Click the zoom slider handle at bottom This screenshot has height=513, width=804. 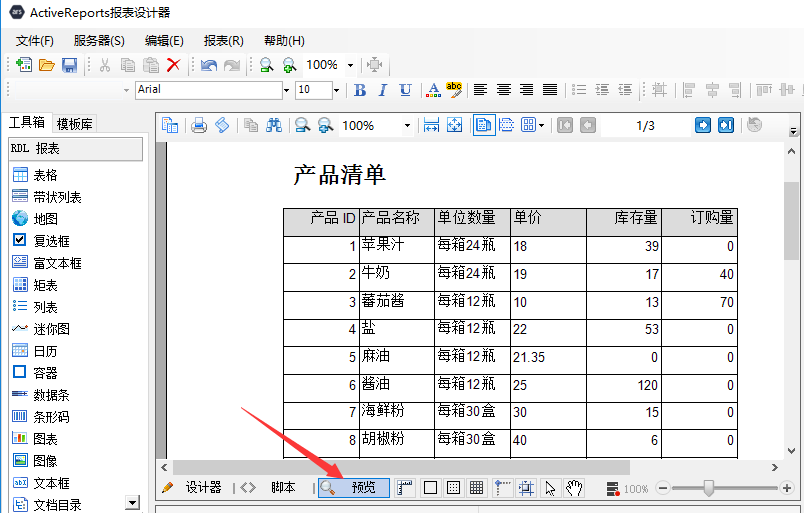point(709,488)
